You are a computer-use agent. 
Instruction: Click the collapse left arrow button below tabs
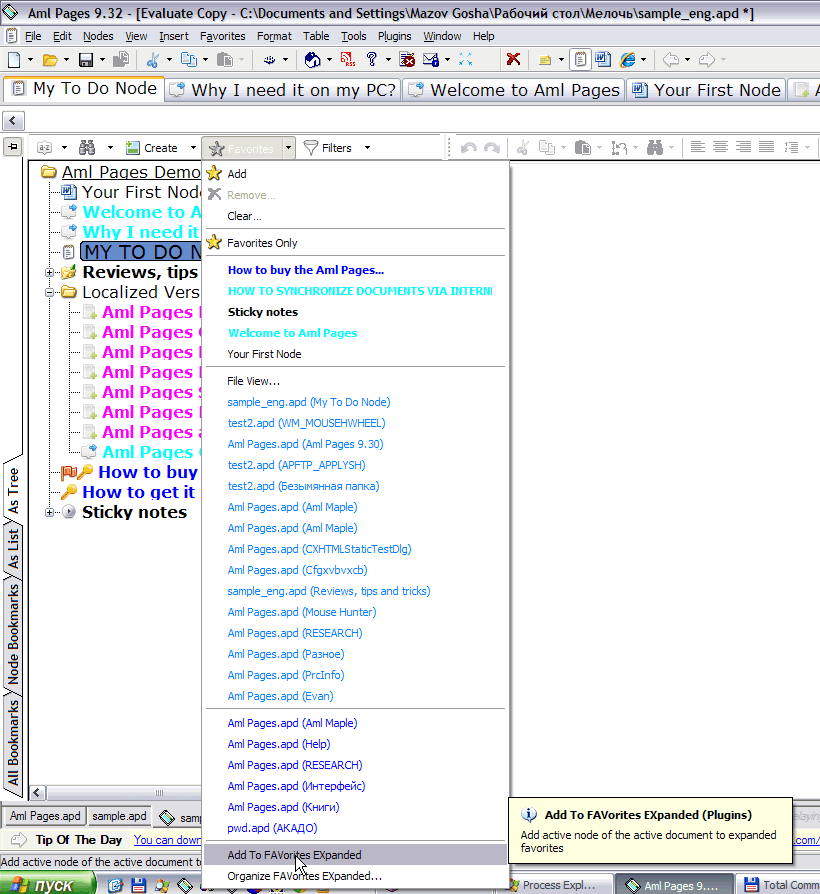13,121
